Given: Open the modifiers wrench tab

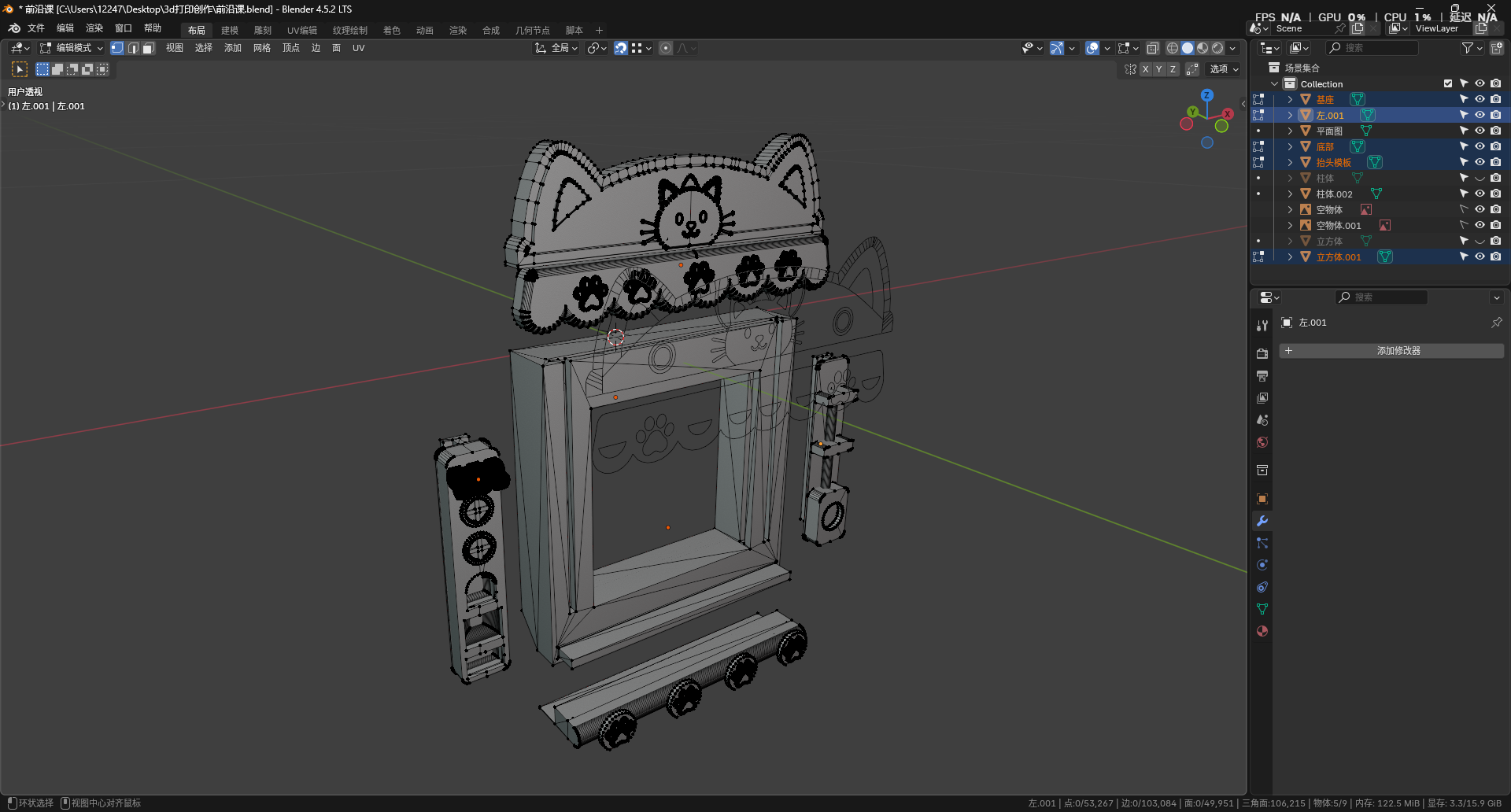Looking at the screenshot, I should click(x=1262, y=521).
